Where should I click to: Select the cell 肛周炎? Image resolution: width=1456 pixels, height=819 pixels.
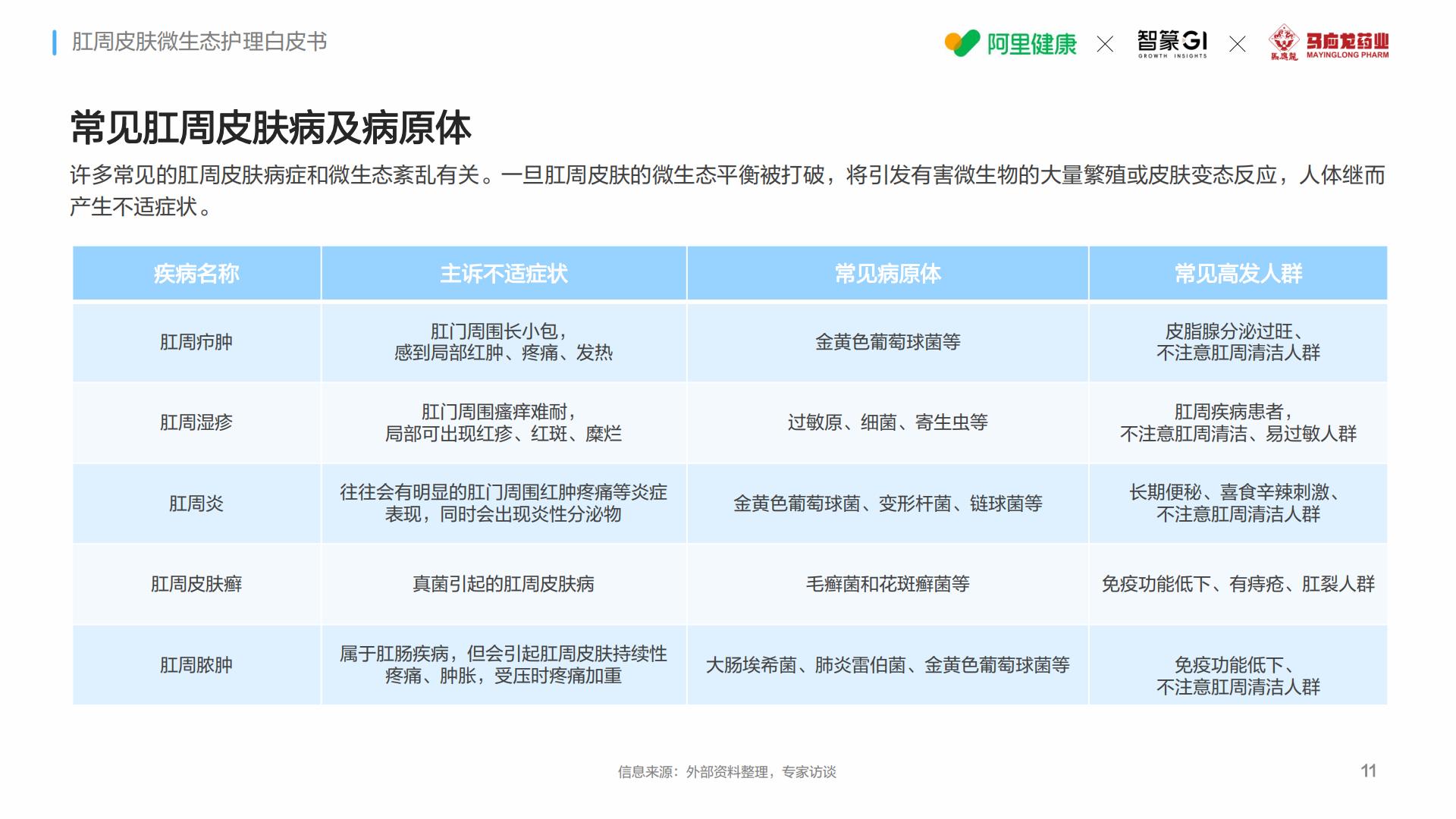[x=196, y=504]
